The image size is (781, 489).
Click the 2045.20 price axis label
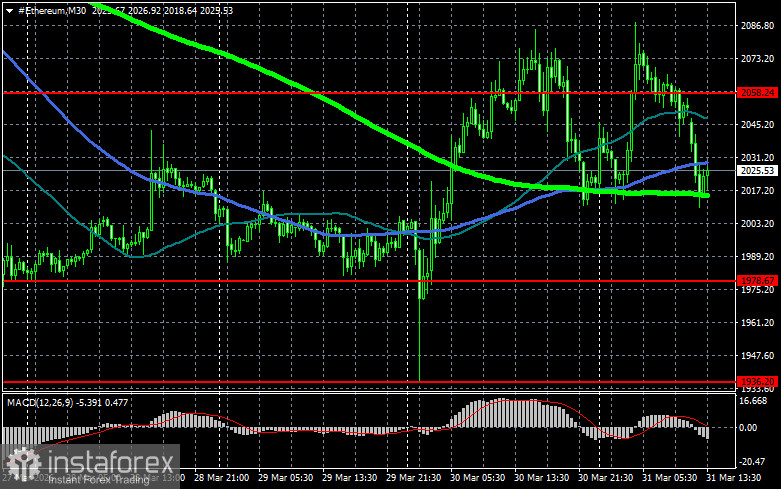point(758,124)
